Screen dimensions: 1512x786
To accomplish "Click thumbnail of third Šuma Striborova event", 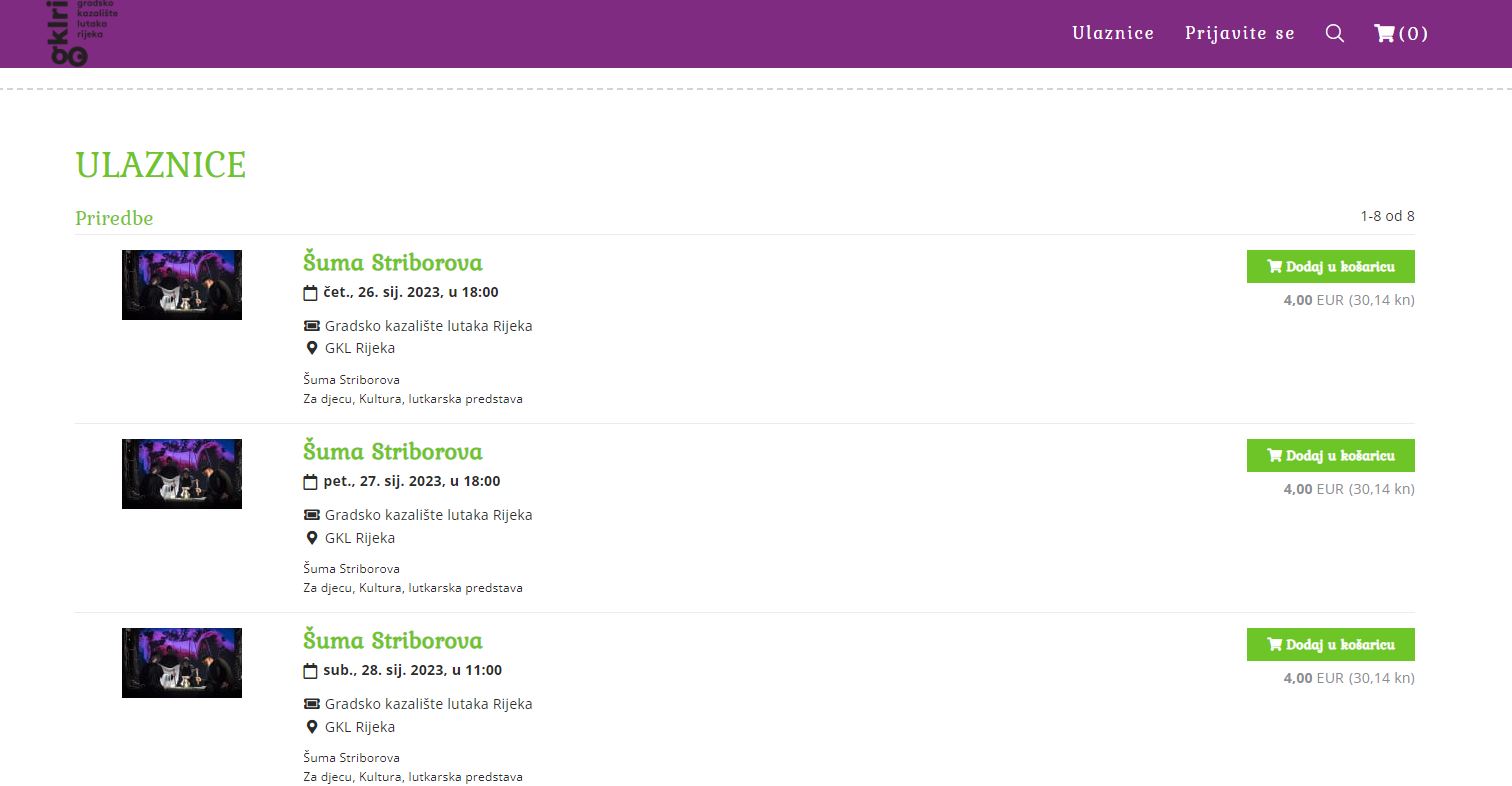I will [x=182, y=663].
